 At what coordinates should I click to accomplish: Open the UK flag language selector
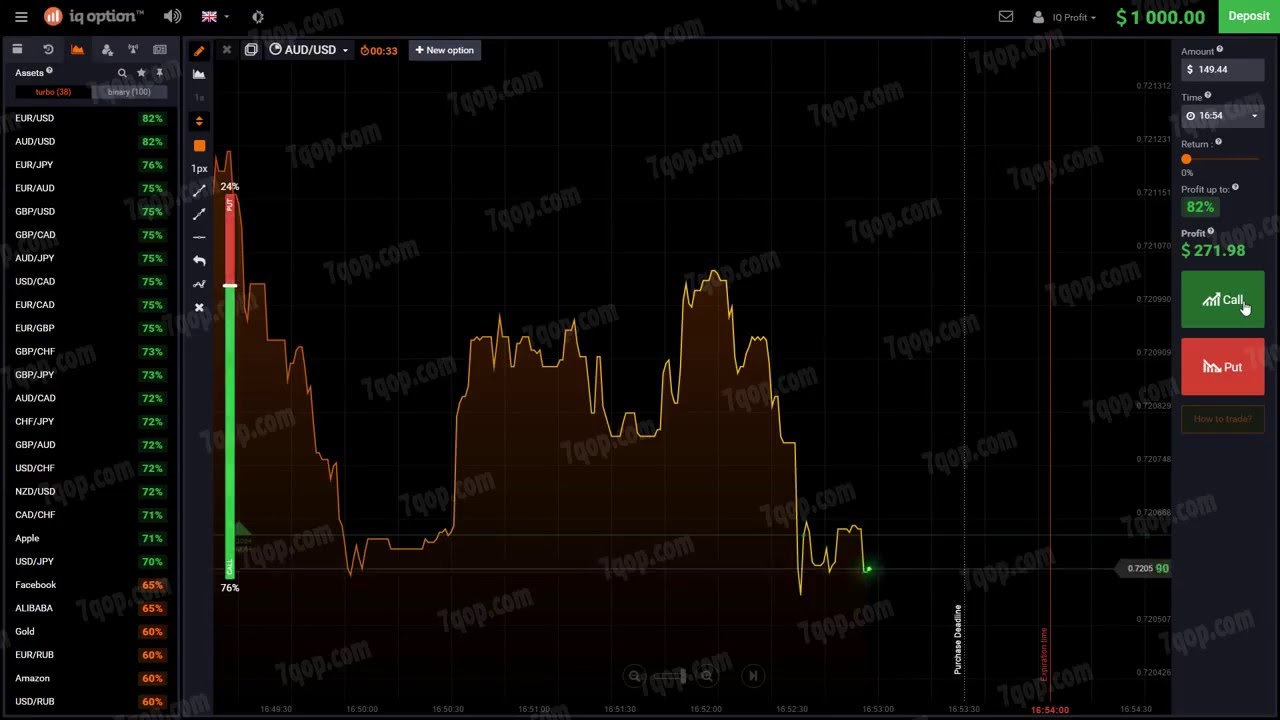pos(215,17)
